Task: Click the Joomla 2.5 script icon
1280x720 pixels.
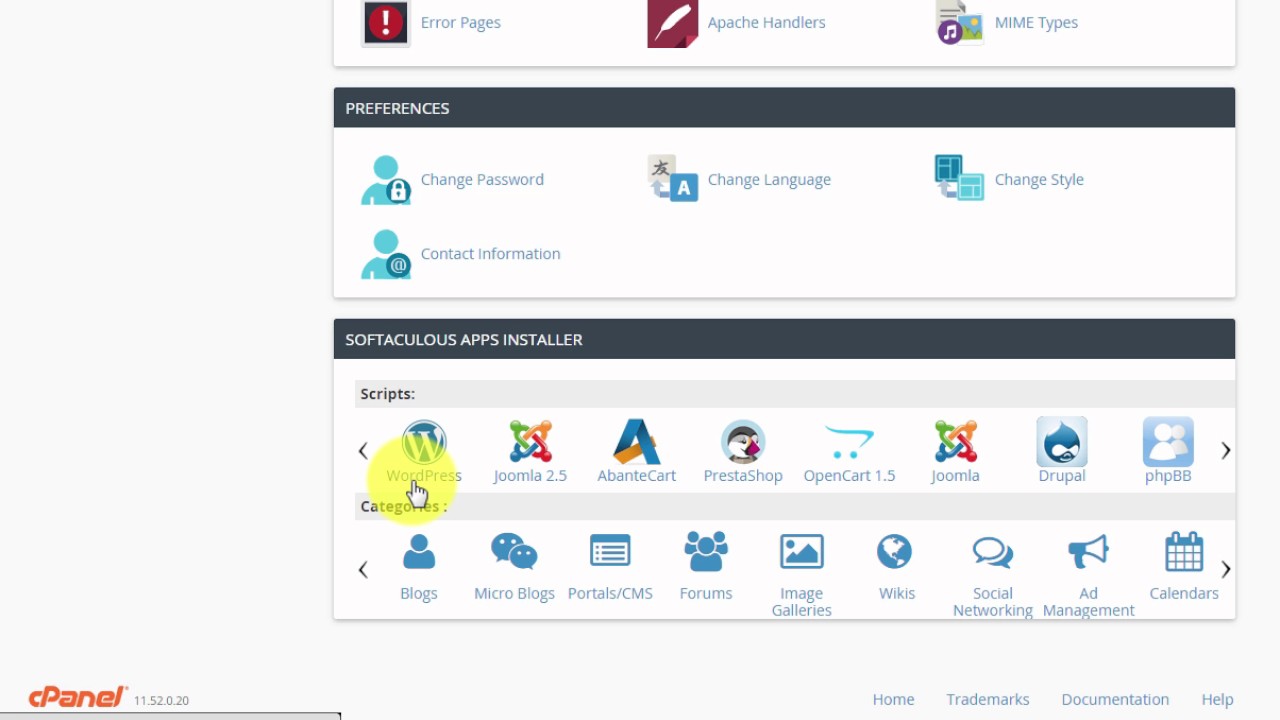Action: coord(530,442)
